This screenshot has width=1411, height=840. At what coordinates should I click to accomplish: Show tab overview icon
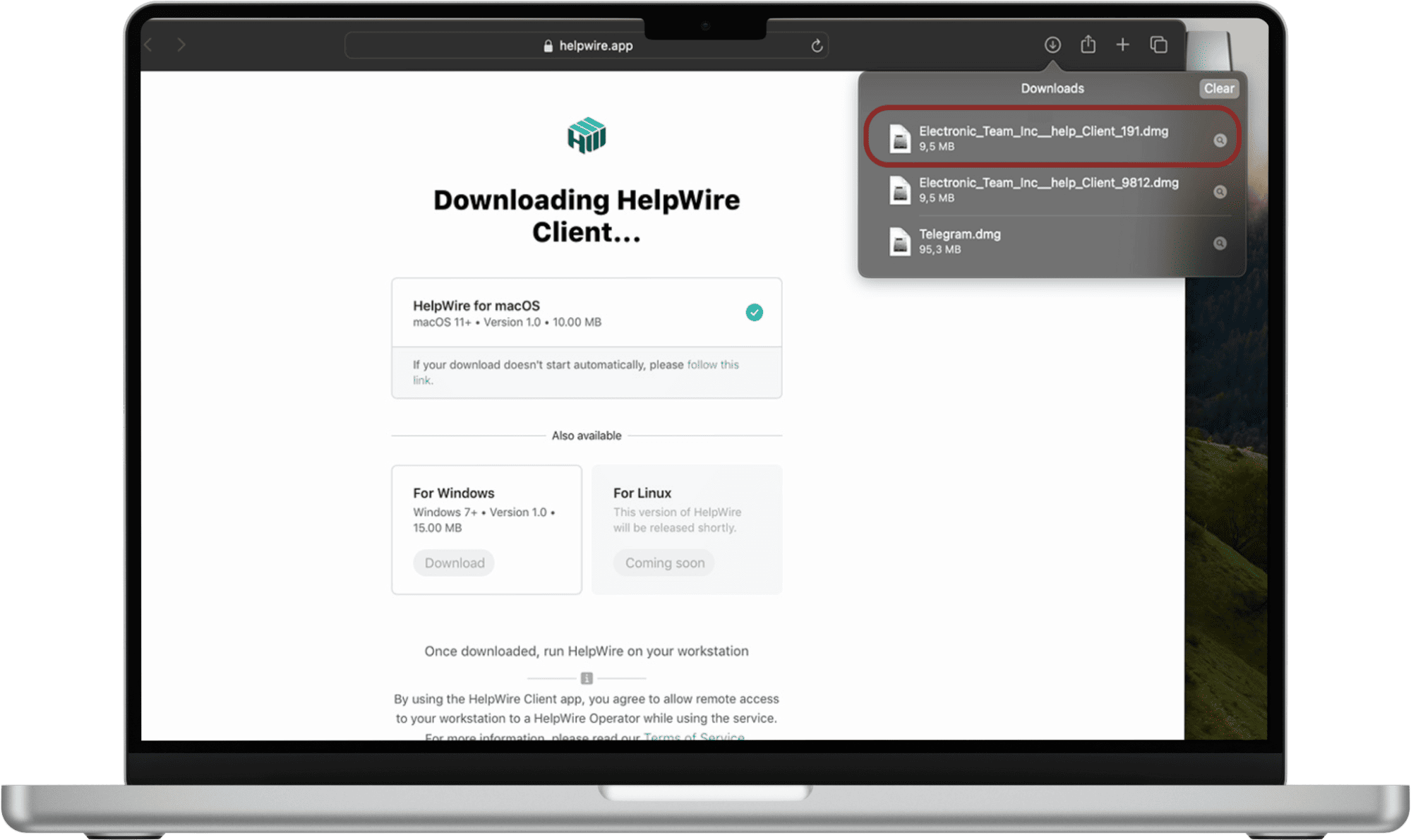[x=1158, y=45]
